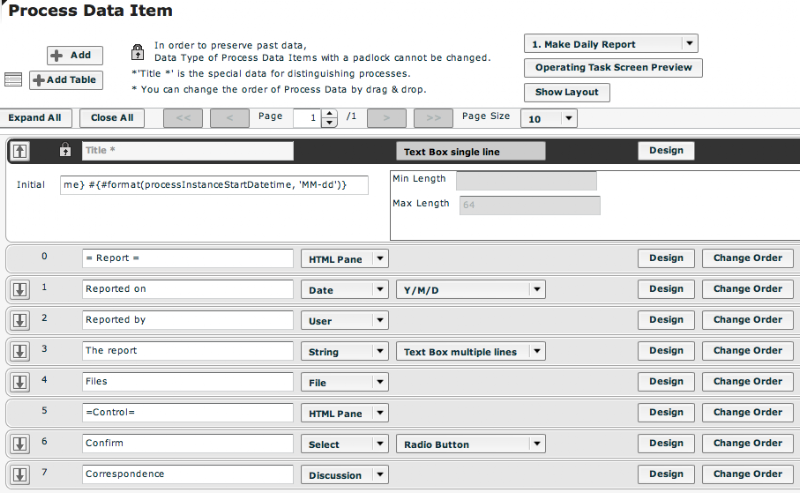Increase the page number stepper
800x493 pixels.
(330, 114)
